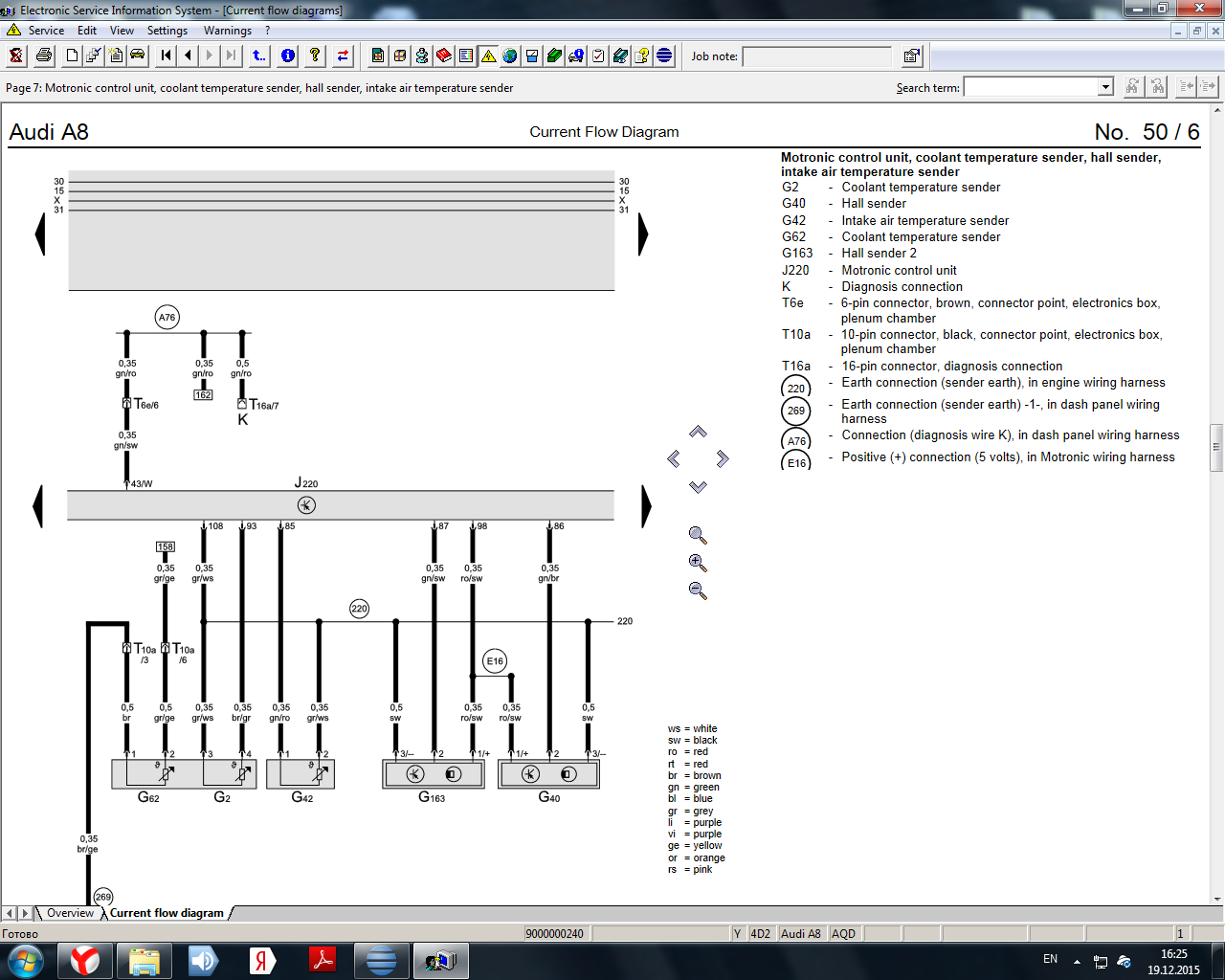The image size is (1225, 980).
Task: Open the red book repair manual icon
Action: (x=444, y=56)
